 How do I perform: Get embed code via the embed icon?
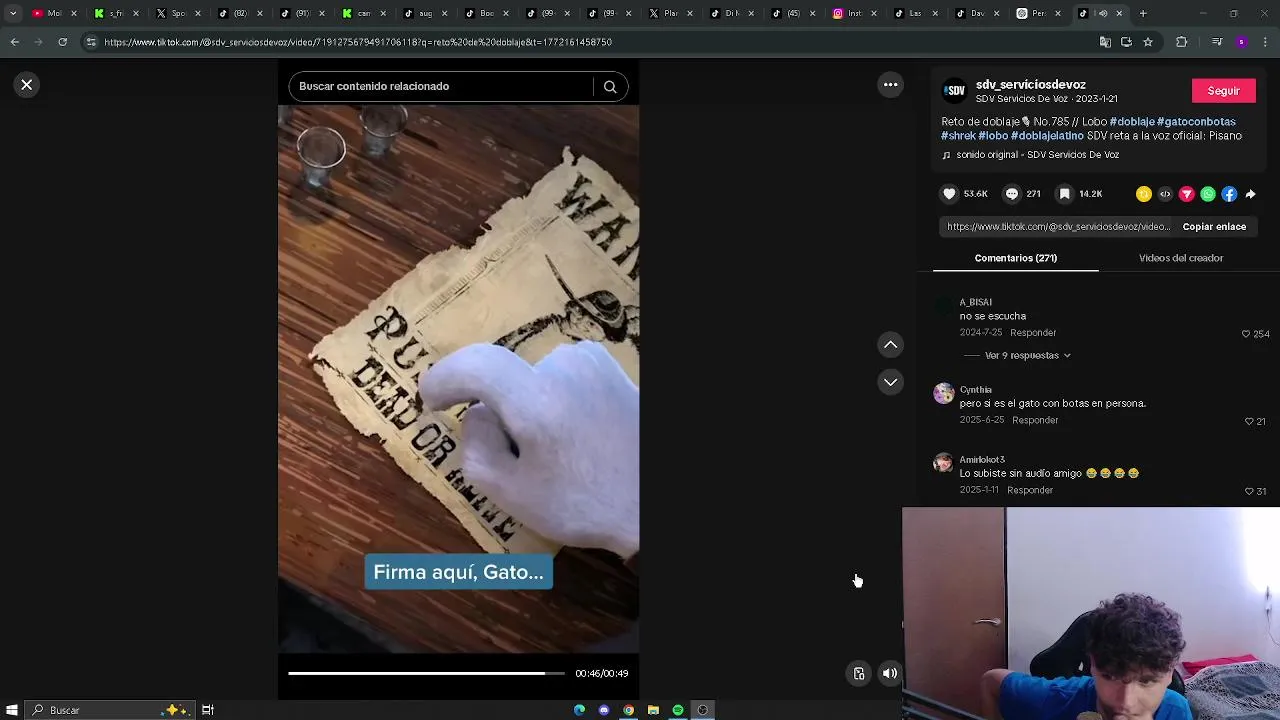click(x=1165, y=194)
